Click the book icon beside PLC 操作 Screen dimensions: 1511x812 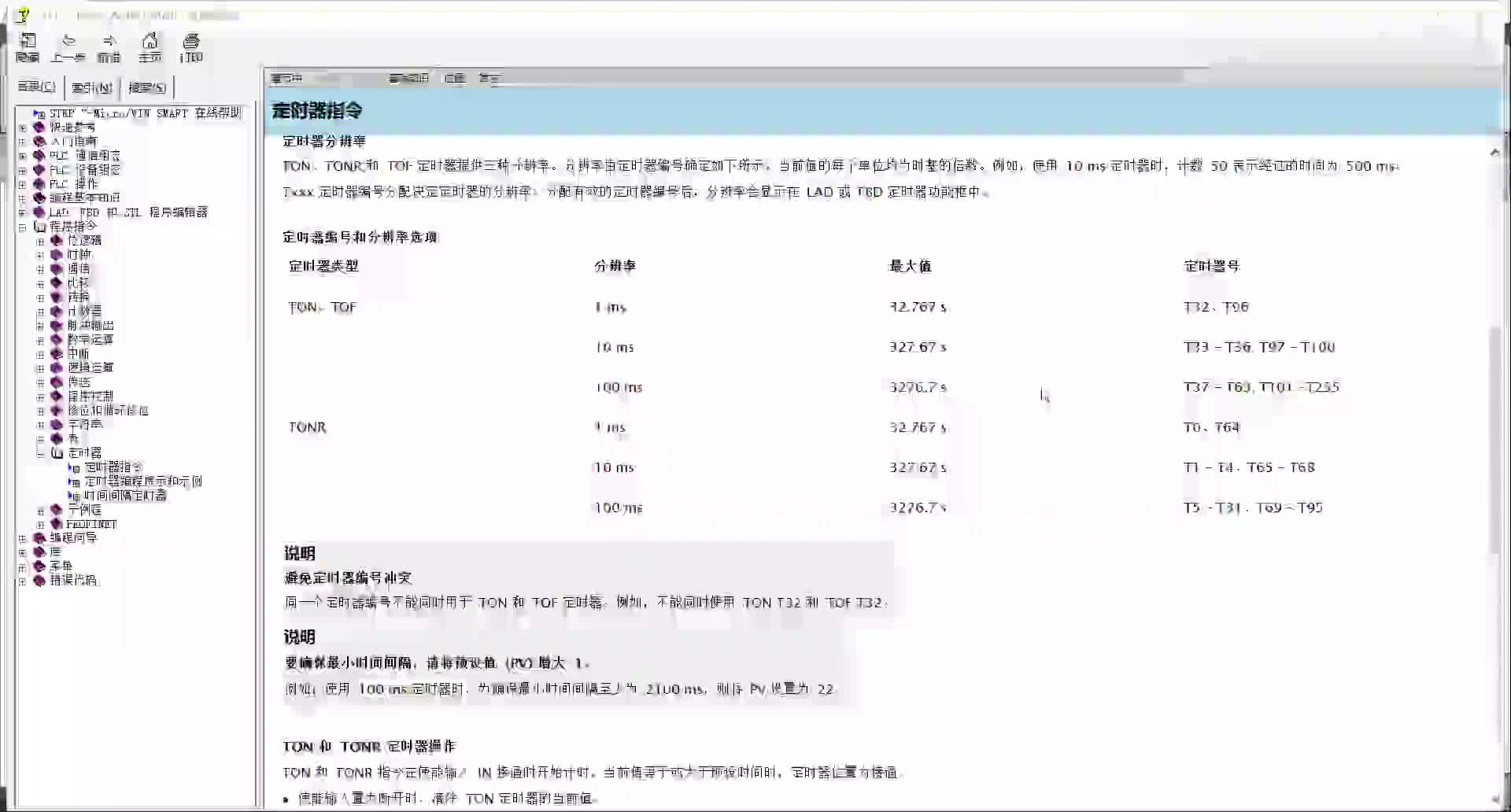coord(39,184)
